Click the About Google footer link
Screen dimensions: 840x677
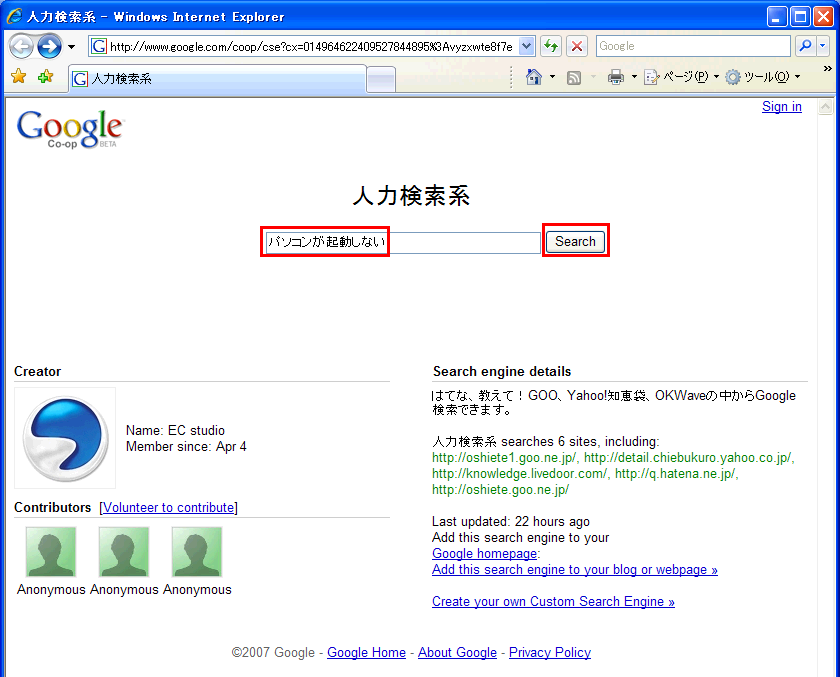pyautogui.click(x=458, y=652)
